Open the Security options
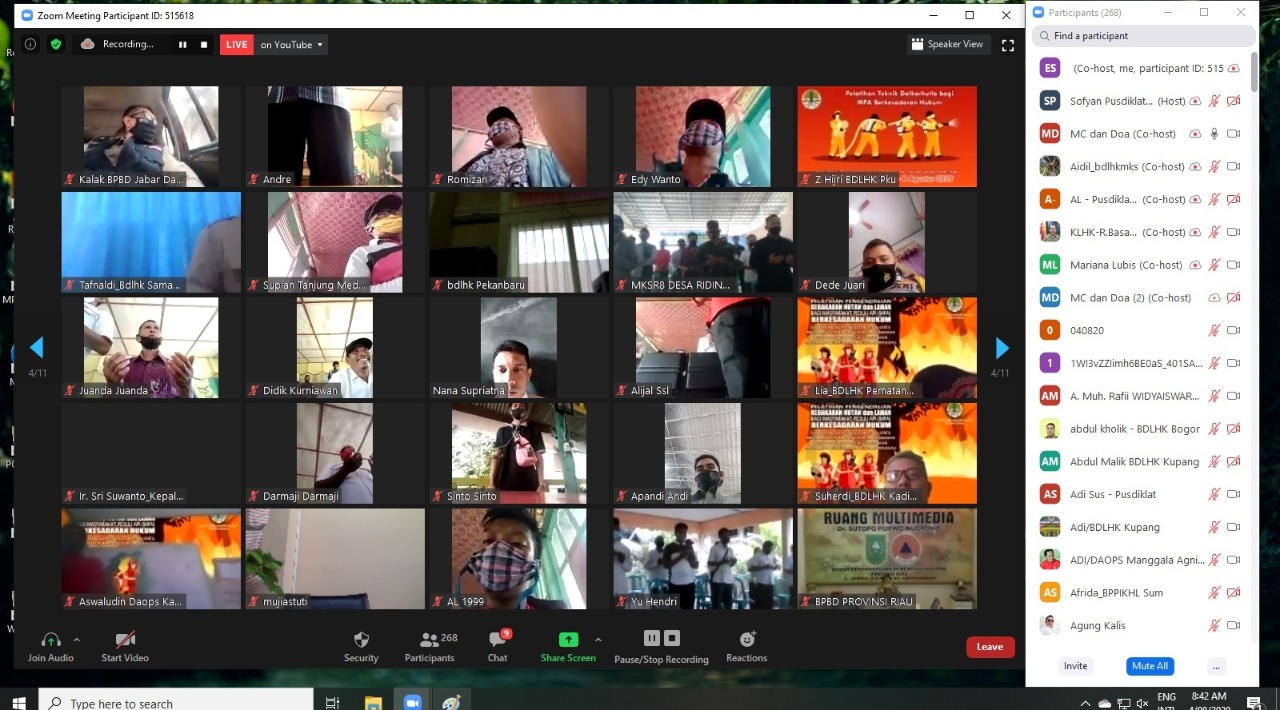The height and width of the screenshot is (710, 1280). (361, 645)
